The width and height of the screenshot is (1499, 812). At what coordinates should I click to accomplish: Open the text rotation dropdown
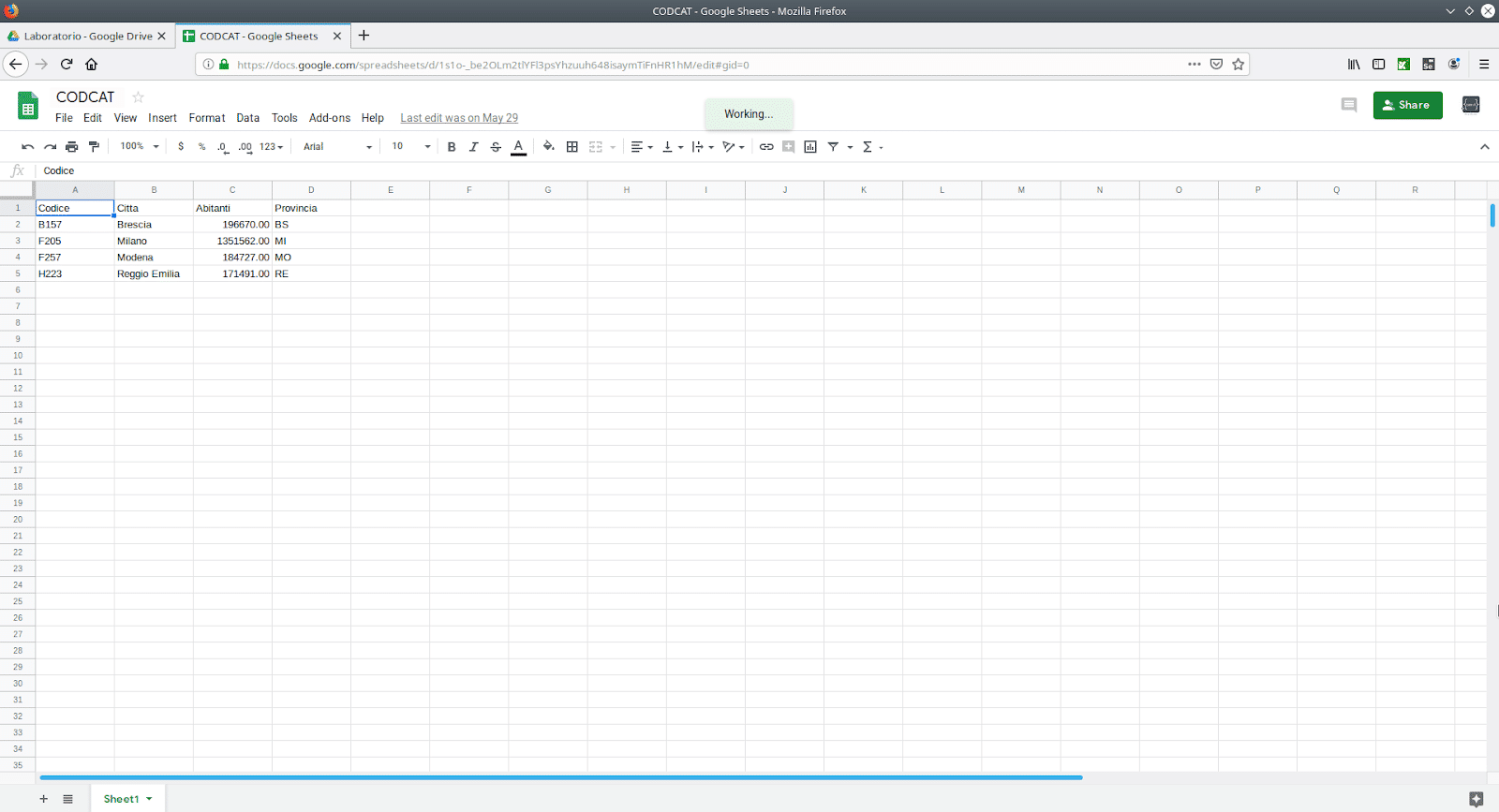(734, 147)
